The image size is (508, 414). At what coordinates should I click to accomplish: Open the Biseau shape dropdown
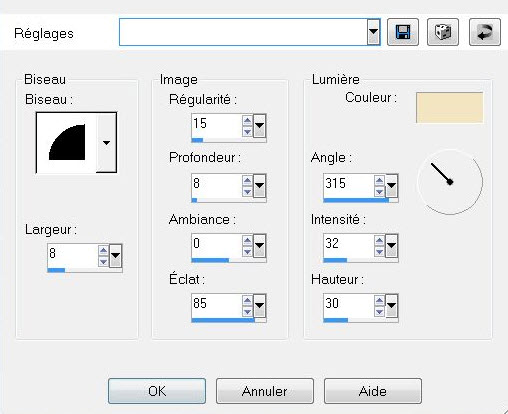(x=106, y=143)
